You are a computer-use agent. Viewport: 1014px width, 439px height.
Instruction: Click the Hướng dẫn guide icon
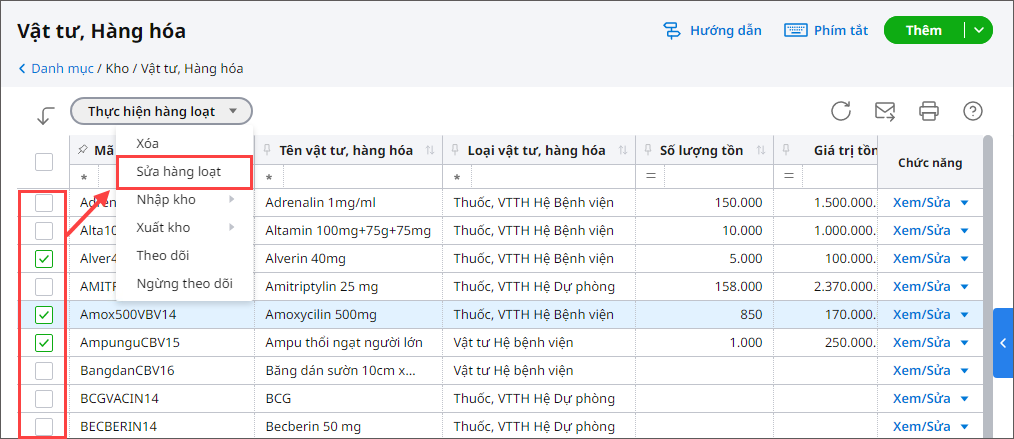pyautogui.click(x=673, y=30)
